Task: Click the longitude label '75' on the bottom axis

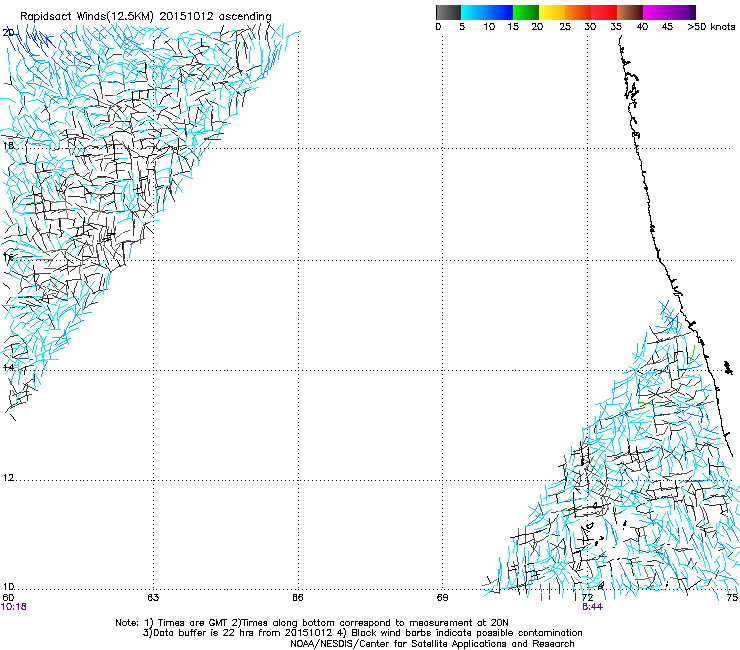Action: point(732,598)
